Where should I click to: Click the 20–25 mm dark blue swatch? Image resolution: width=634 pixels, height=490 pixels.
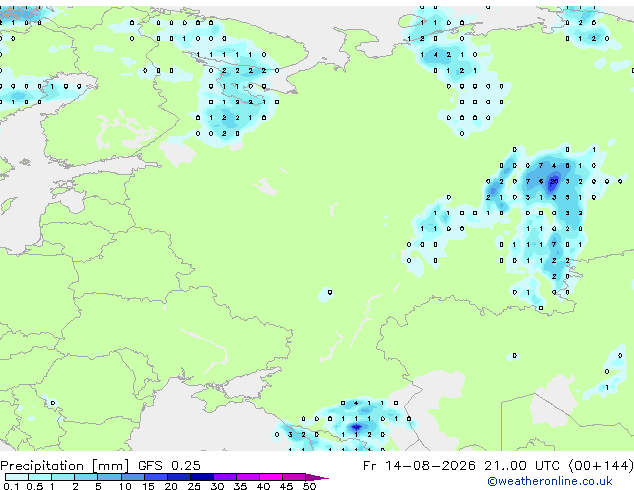click(x=179, y=477)
